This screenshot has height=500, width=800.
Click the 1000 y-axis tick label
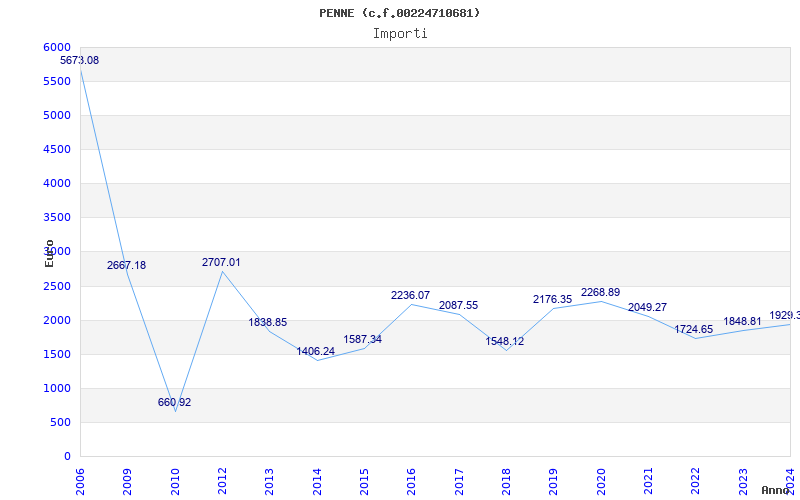pyautogui.click(x=57, y=388)
